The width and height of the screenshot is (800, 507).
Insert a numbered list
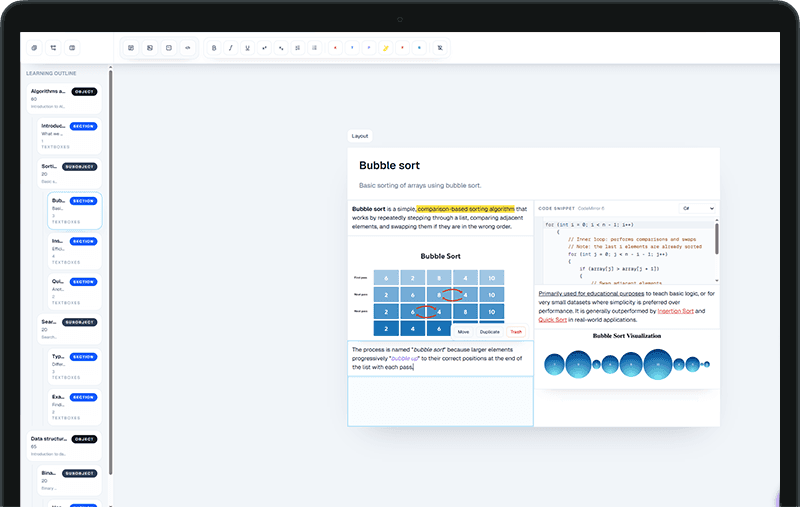tap(297, 48)
